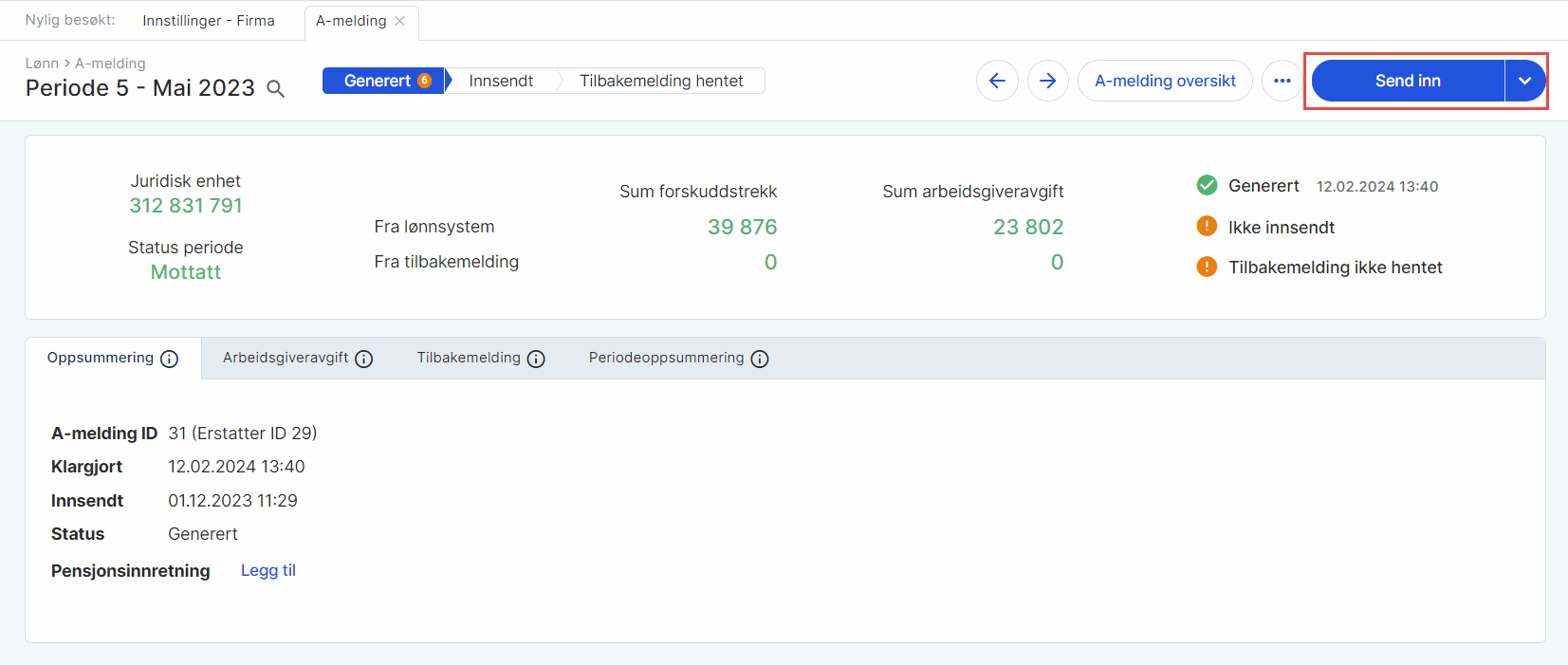The image size is (1568, 665).
Task: Select the Innsendt status step
Action: point(501,81)
